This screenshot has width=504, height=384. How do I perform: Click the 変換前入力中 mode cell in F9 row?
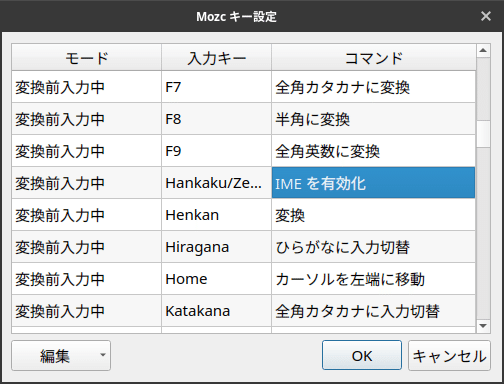pos(87,151)
